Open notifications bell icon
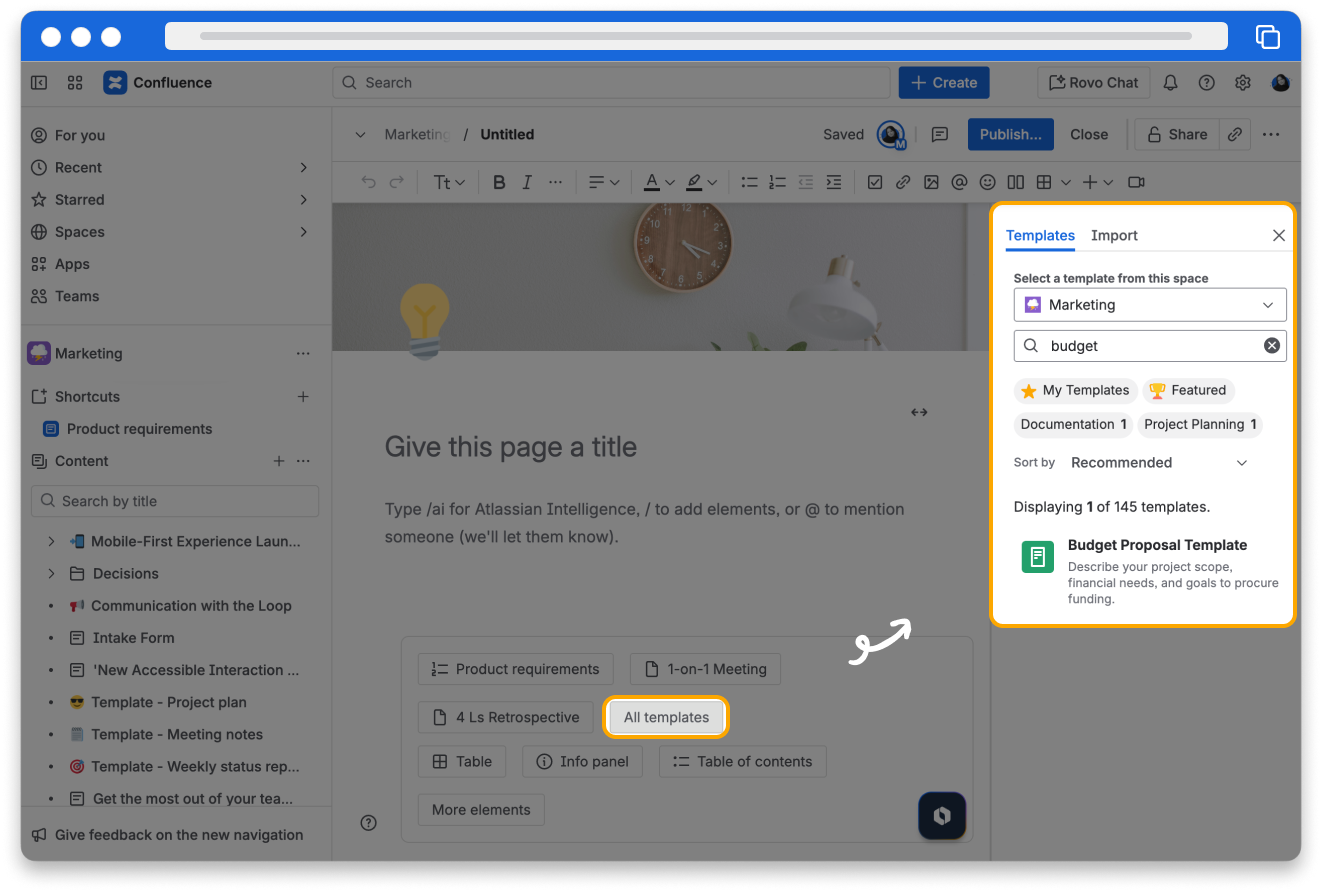1322x892 pixels. 1170,83
